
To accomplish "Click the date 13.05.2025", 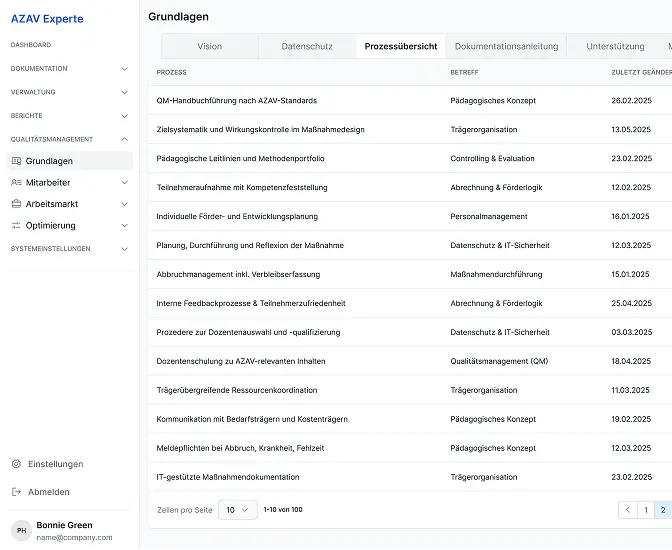I will coord(631,129).
